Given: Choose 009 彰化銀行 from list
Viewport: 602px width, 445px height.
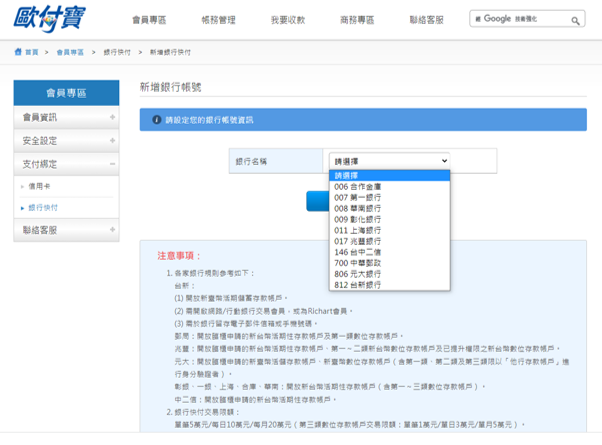Looking at the screenshot, I should (x=389, y=219).
